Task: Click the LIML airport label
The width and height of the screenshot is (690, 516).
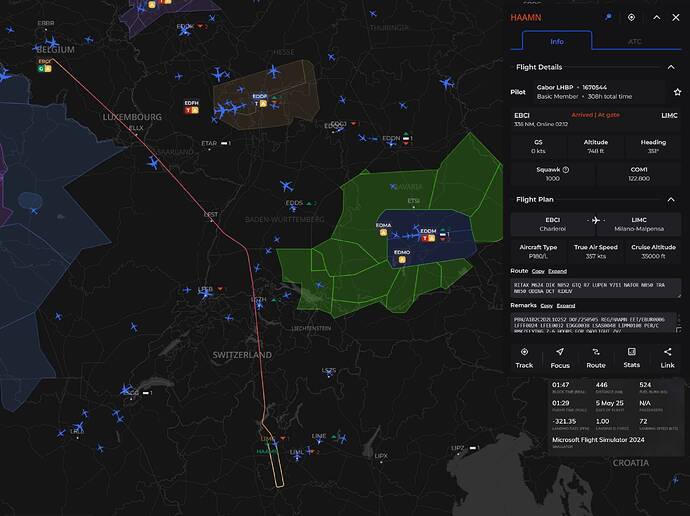Action: pos(297,452)
